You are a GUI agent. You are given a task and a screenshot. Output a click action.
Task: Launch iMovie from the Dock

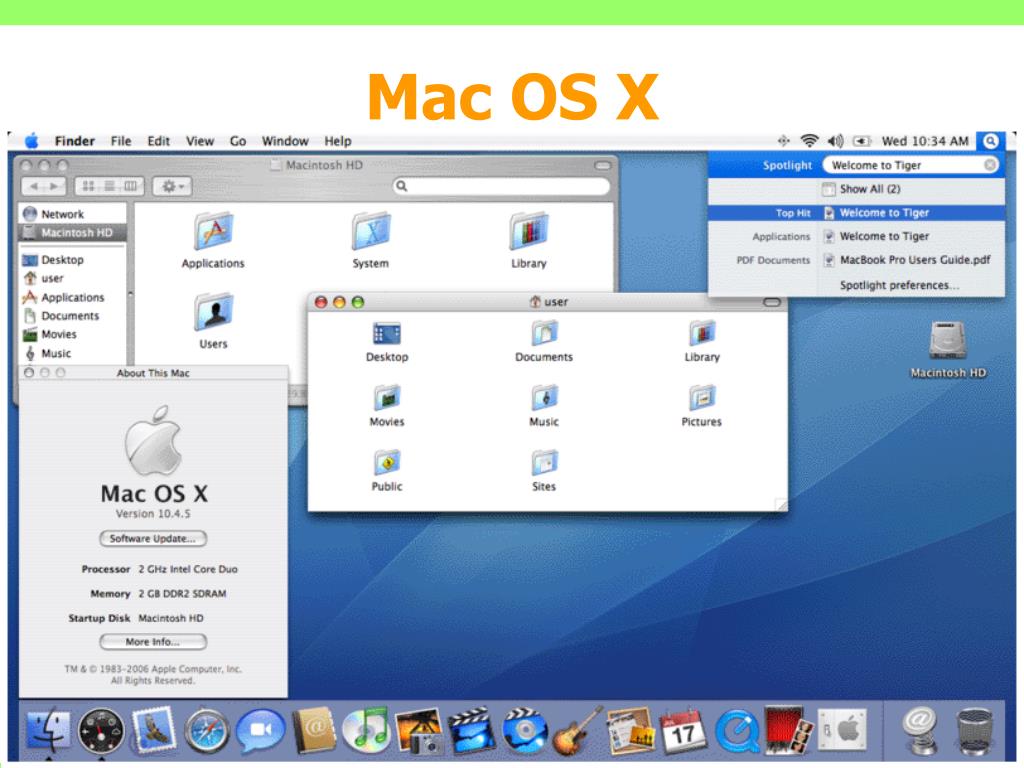(x=472, y=730)
